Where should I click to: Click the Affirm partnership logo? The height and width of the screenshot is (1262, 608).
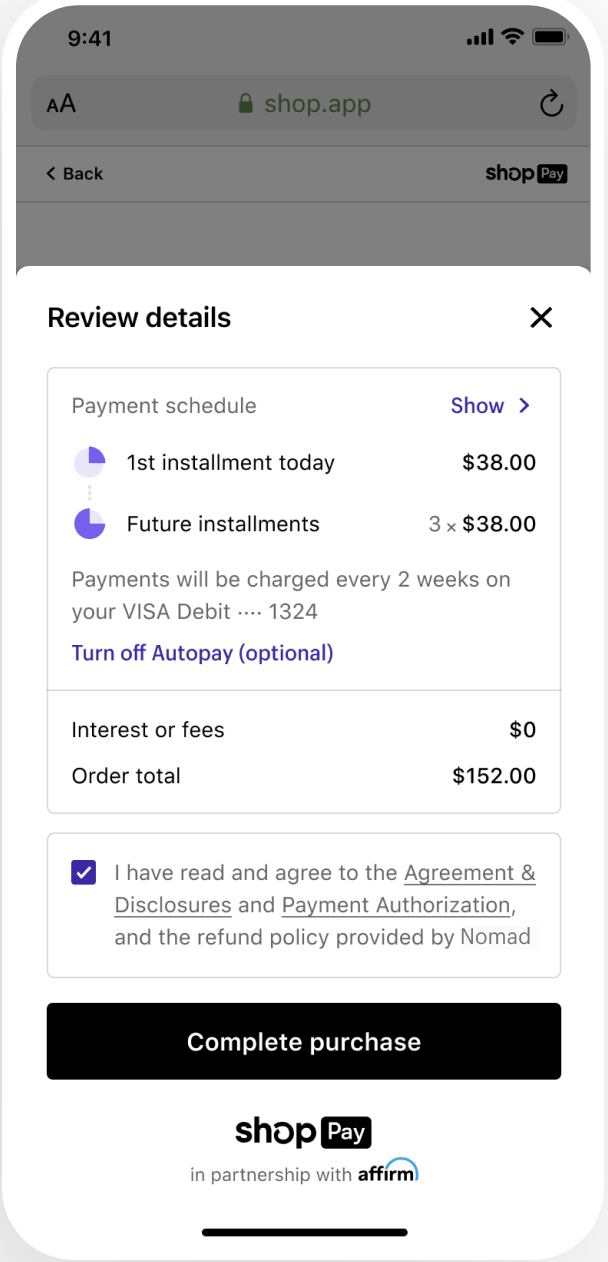coord(388,1172)
